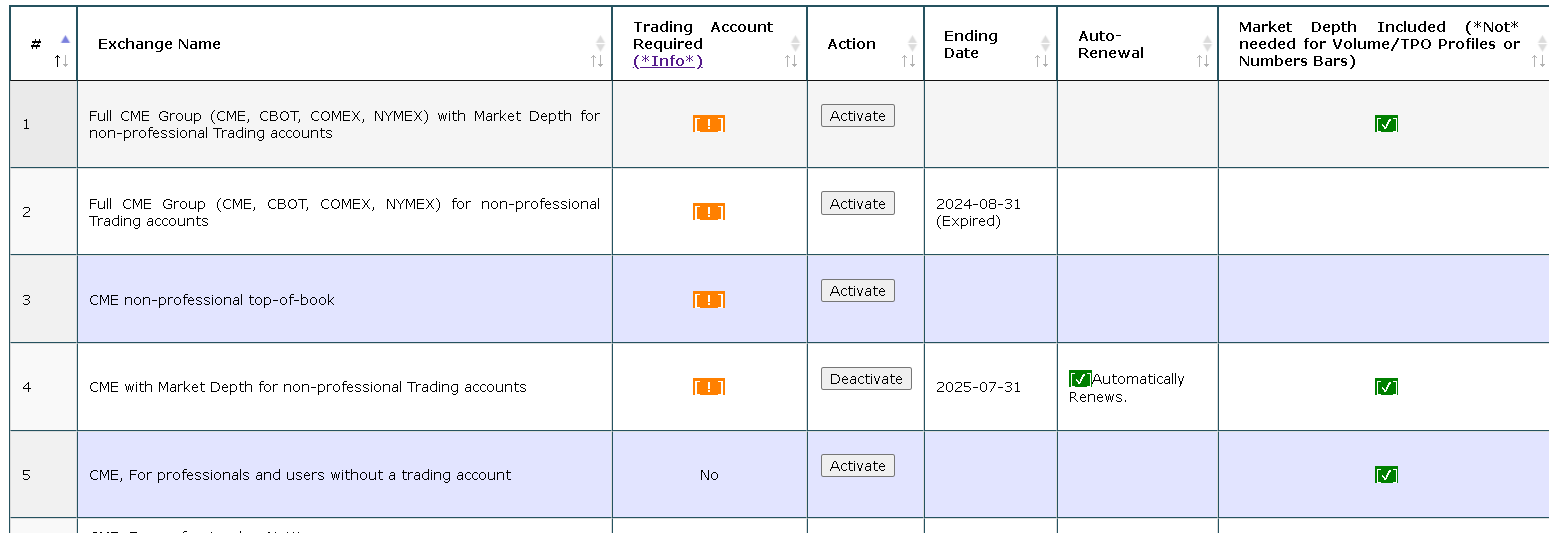Click orange warning icon in row 4
The width and height of the screenshot is (1549, 533).
pyautogui.click(x=709, y=387)
